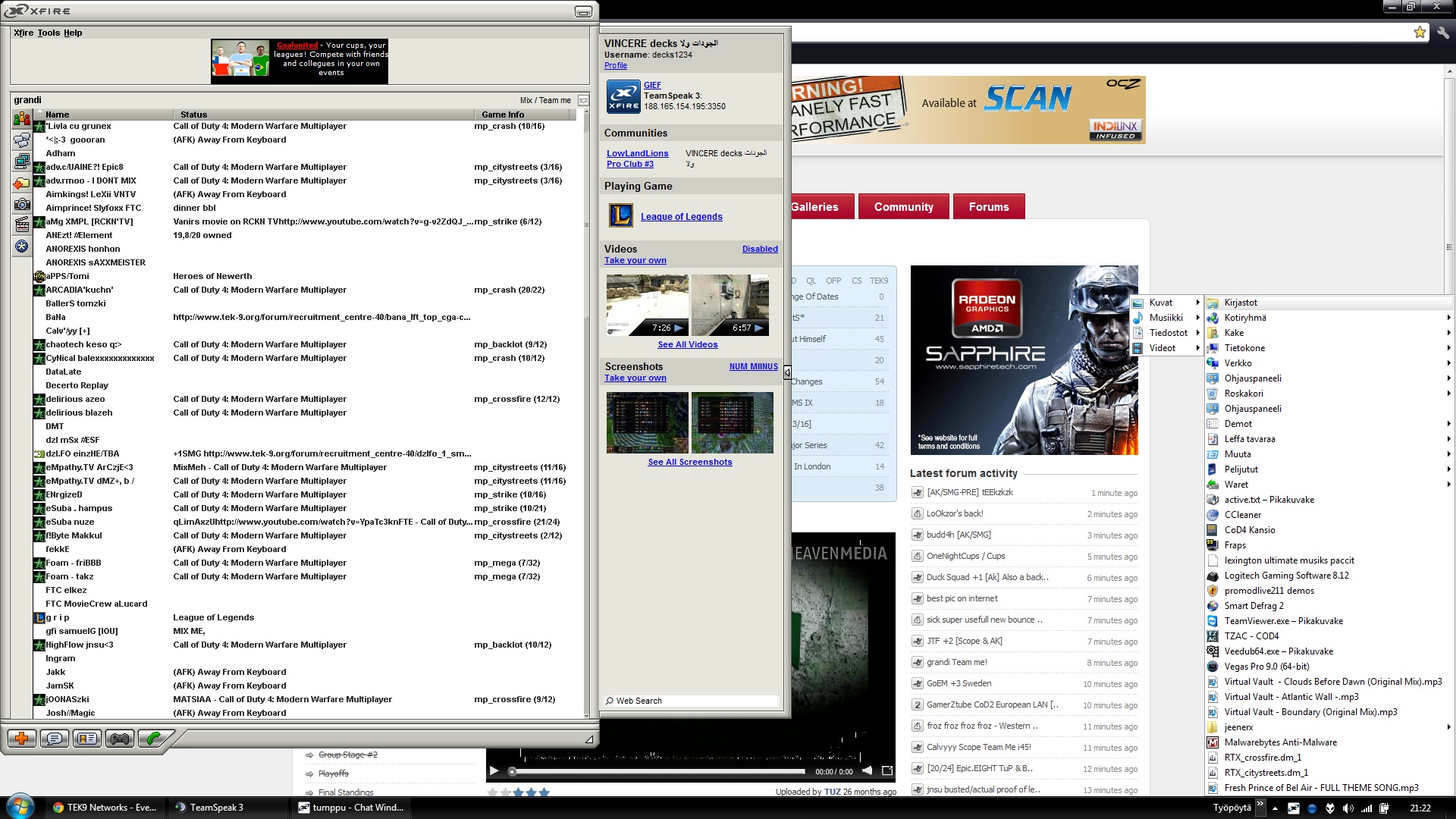Open the Tools menu in Xfire

click(49, 33)
